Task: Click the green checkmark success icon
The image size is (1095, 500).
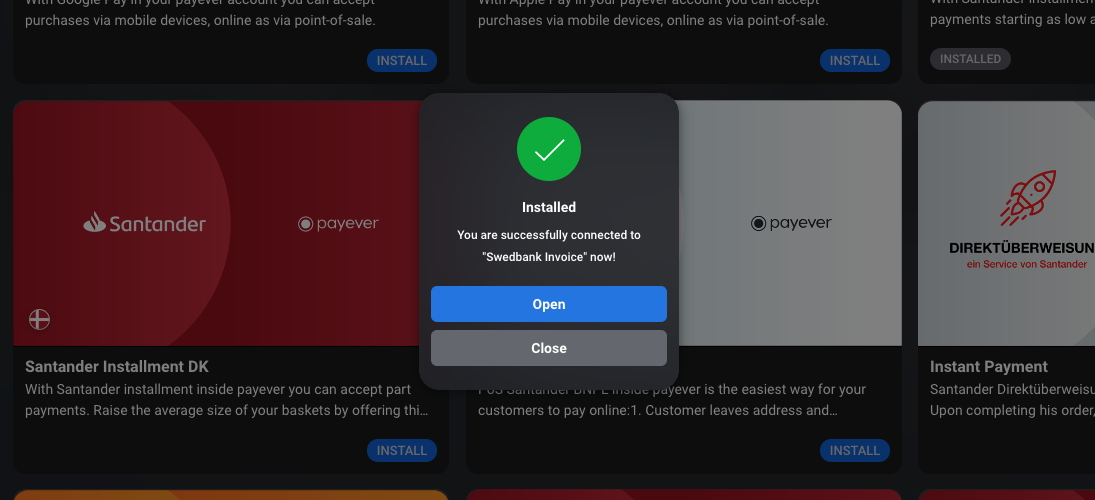Action: [549, 149]
